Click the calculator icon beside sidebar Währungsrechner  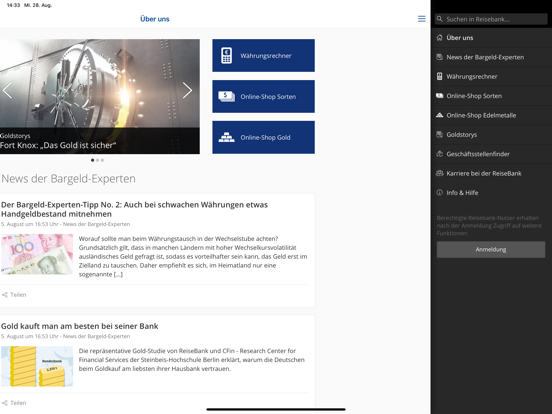[439, 76]
